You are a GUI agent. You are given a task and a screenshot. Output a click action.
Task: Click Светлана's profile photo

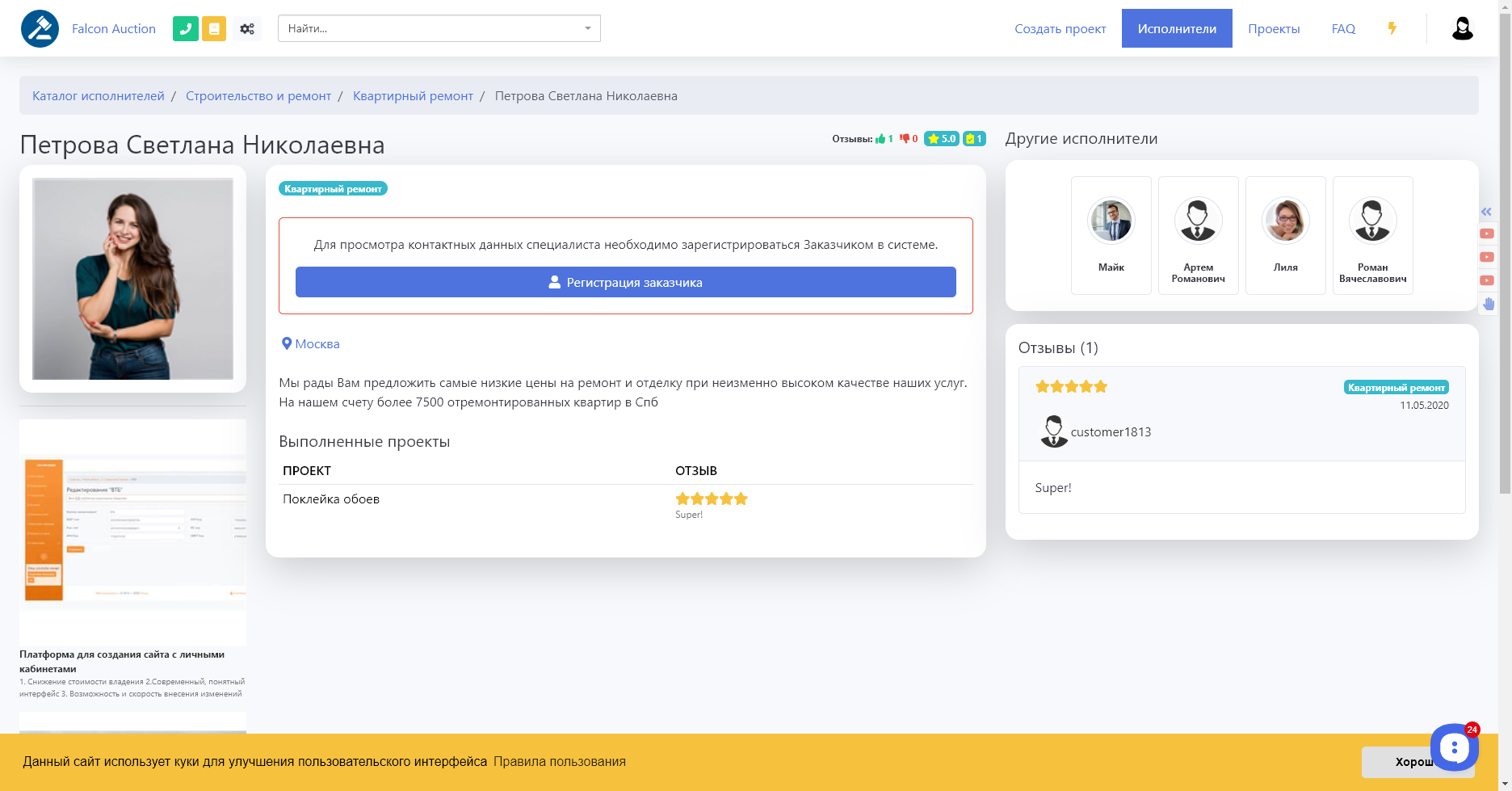(x=132, y=279)
